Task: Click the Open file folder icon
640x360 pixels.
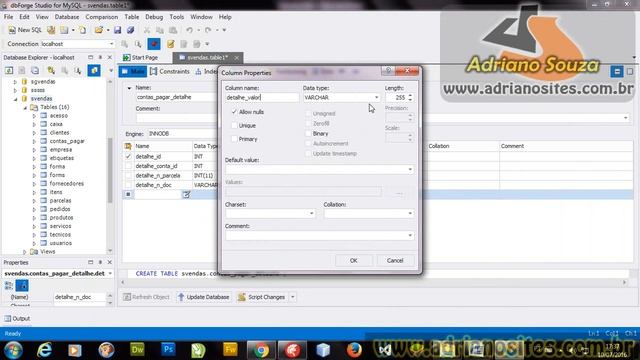Action: tap(98, 30)
